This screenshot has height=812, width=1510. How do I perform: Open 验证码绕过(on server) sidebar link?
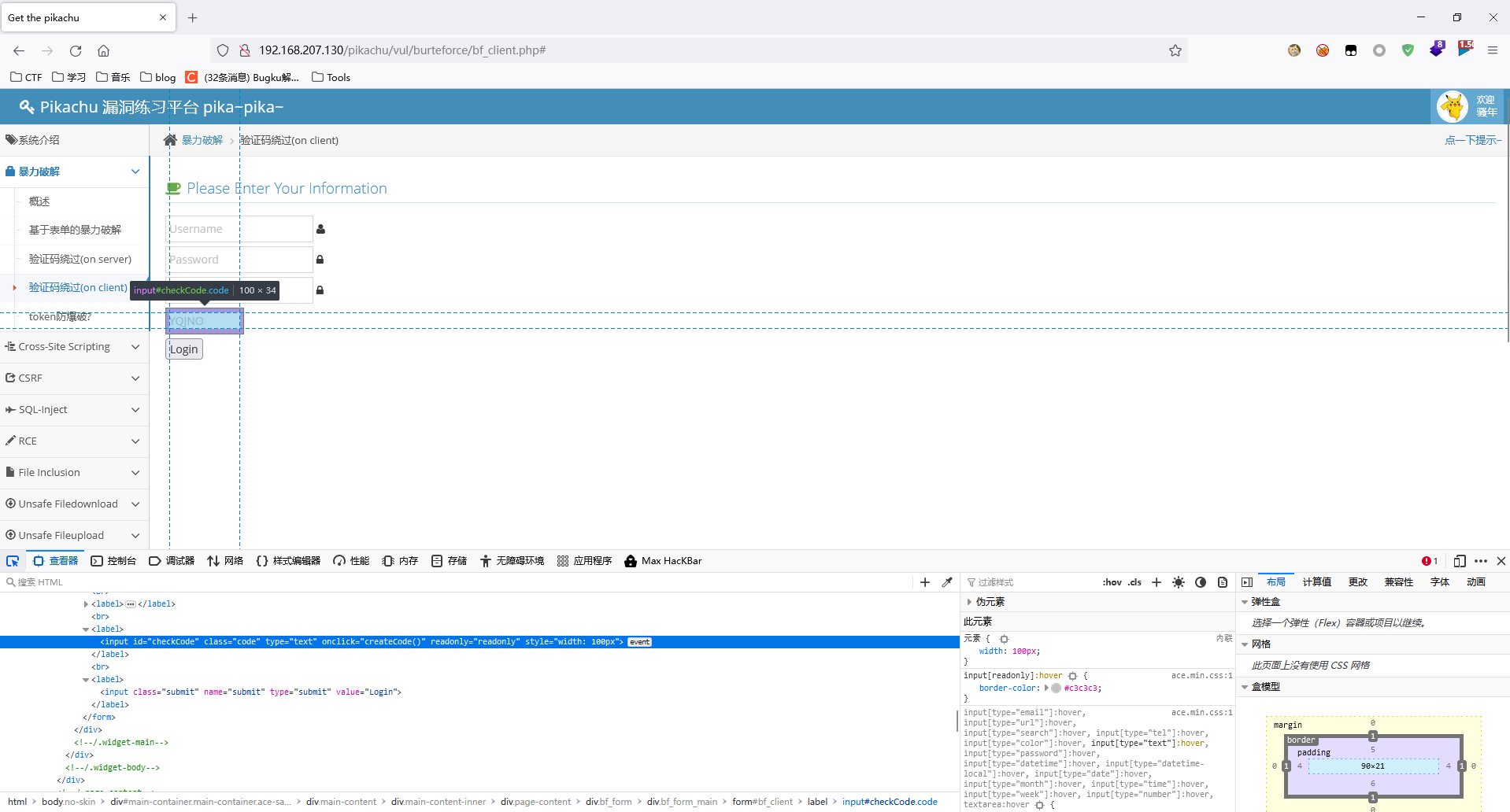80,259
